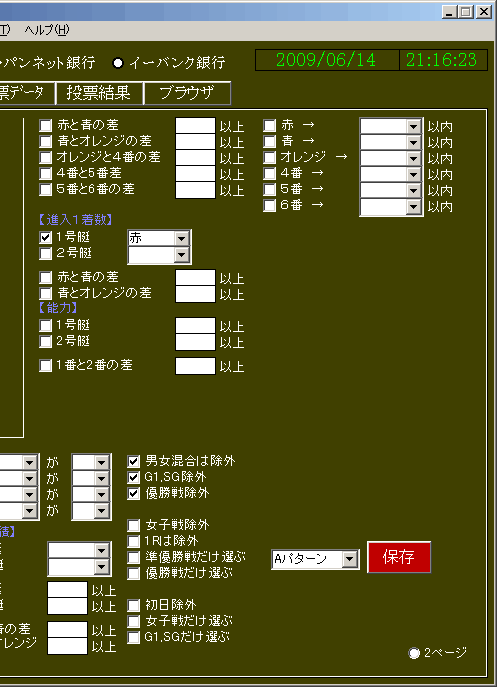Click the input field beside 5番と6番の差
The width and height of the screenshot is (497, 687).
pos(195,190)
